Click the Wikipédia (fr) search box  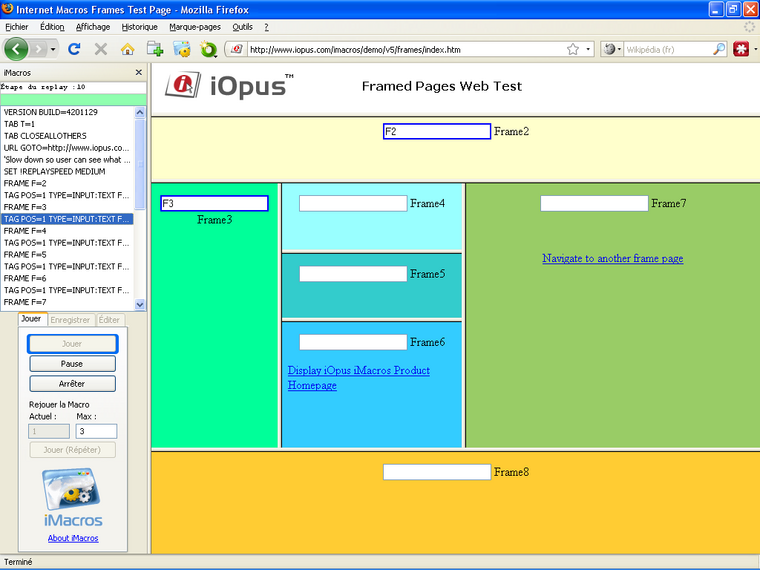tap(668, 49)
